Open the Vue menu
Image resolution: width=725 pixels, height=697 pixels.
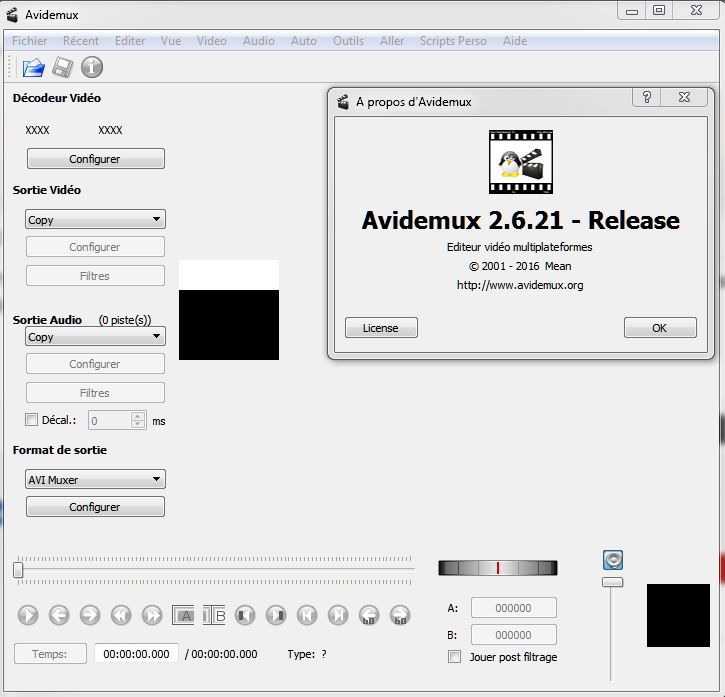(x=171, y=41)
